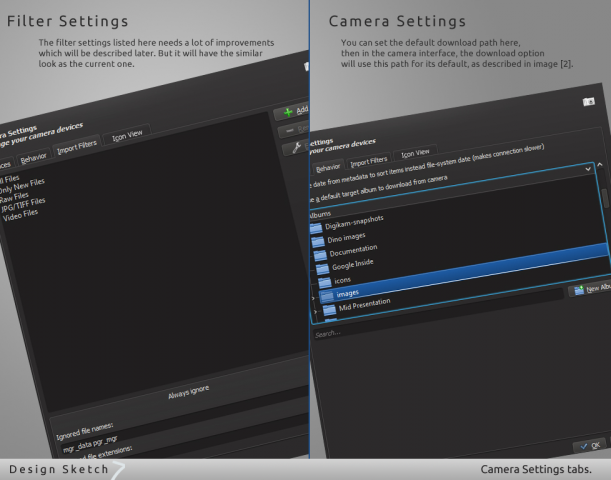The height and width of the screenshot is (480, 611).
Task: Select Icon View tab in camera settings
Action: (x=415, y=153)
